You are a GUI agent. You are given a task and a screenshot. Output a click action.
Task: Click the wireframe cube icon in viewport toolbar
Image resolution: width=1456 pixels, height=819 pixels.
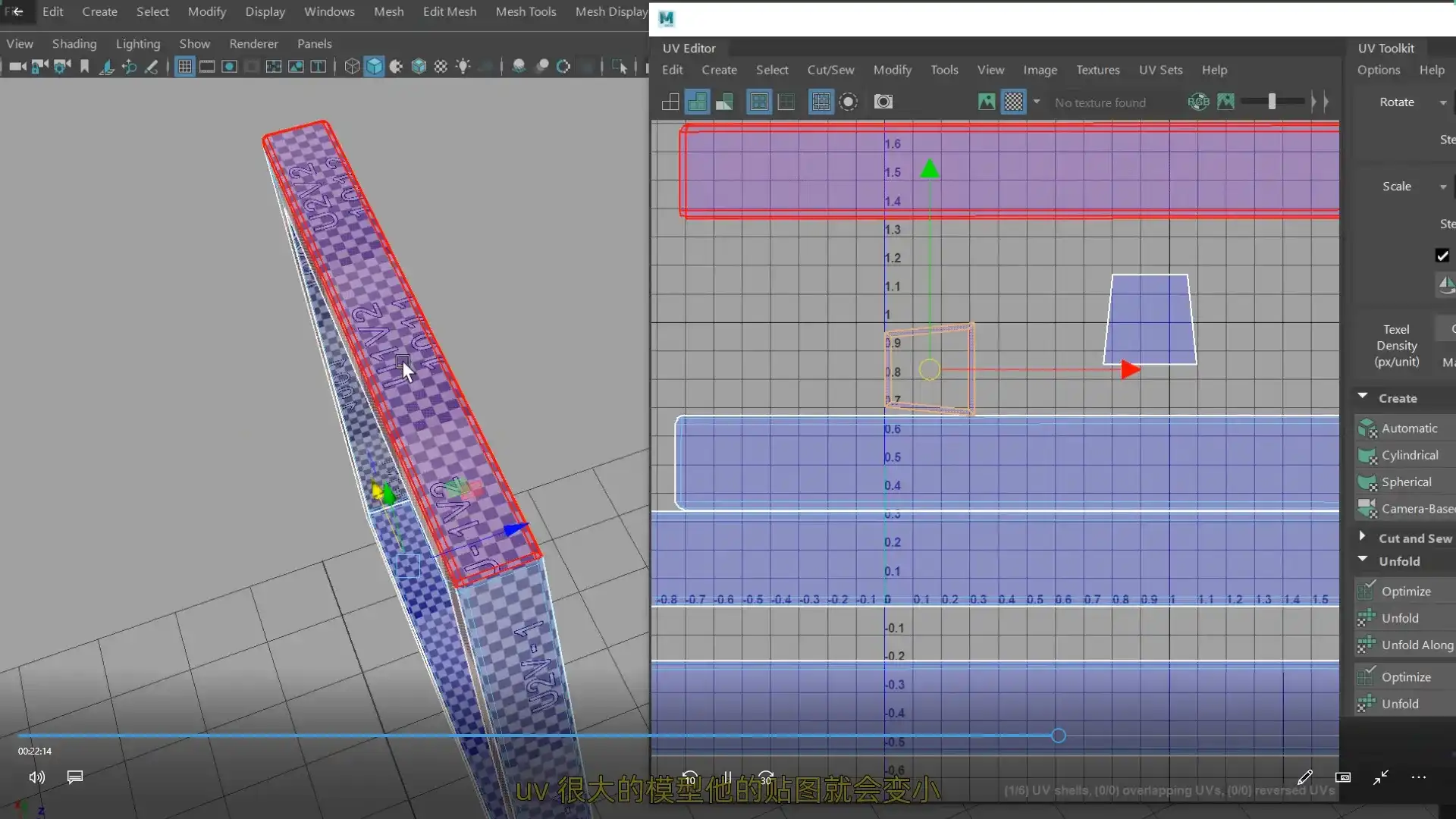click(352, 67)
